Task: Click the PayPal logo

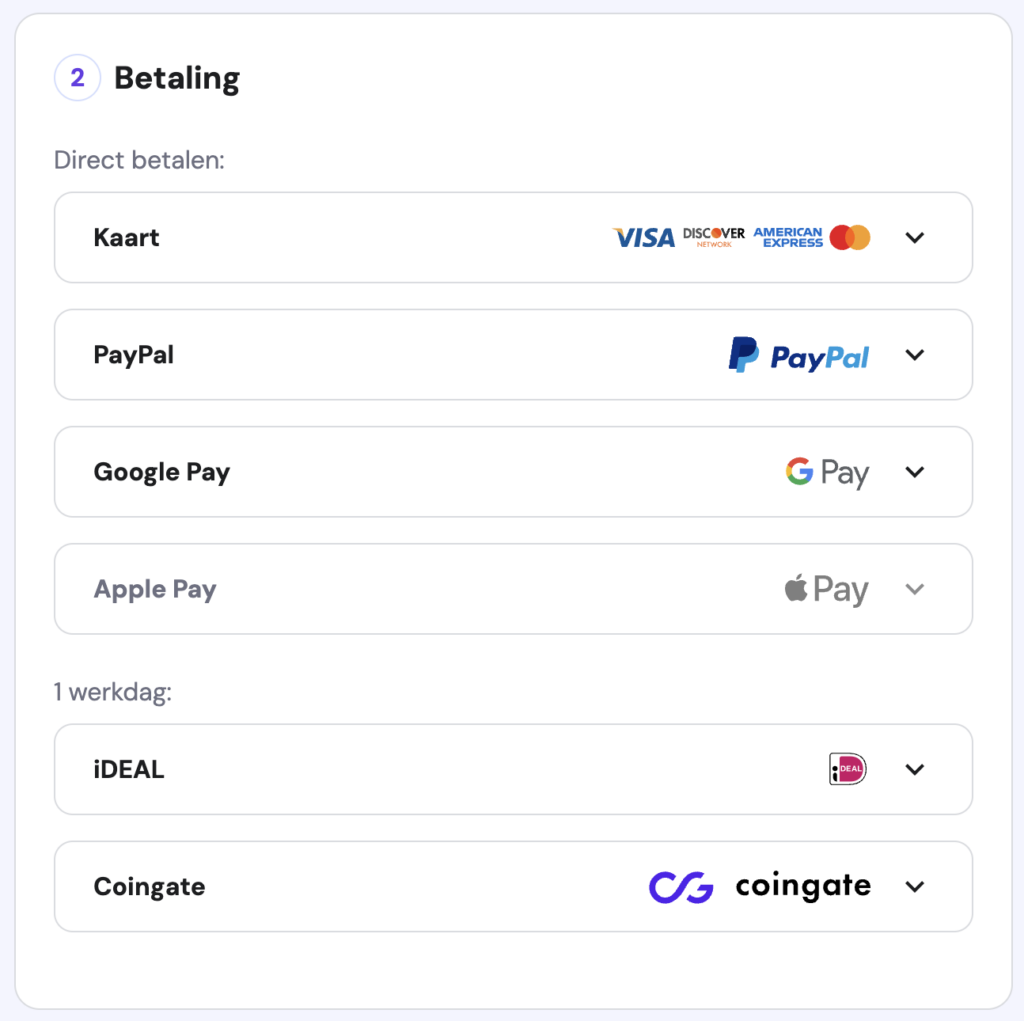Action: [799, 355]
